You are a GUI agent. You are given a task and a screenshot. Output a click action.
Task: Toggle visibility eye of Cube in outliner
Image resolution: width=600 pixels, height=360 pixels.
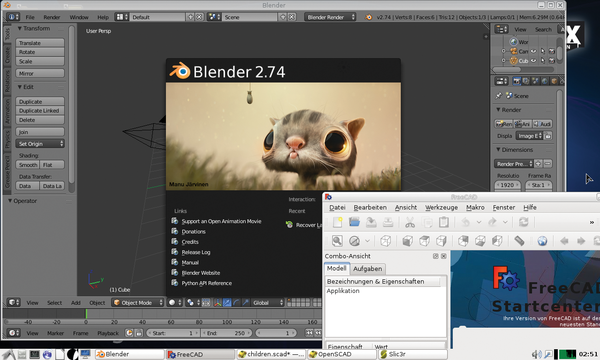coord(533,60)
